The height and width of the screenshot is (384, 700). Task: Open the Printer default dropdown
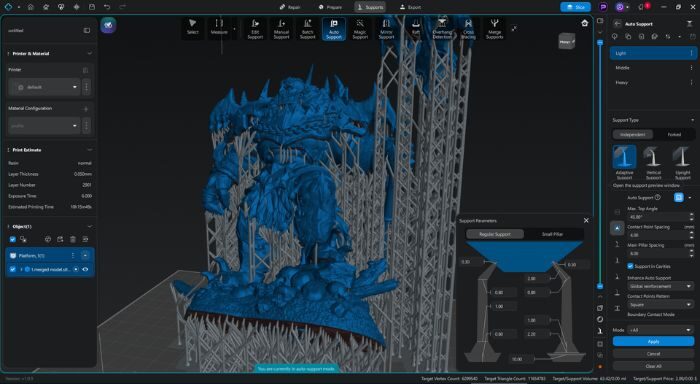coord(44,87)
